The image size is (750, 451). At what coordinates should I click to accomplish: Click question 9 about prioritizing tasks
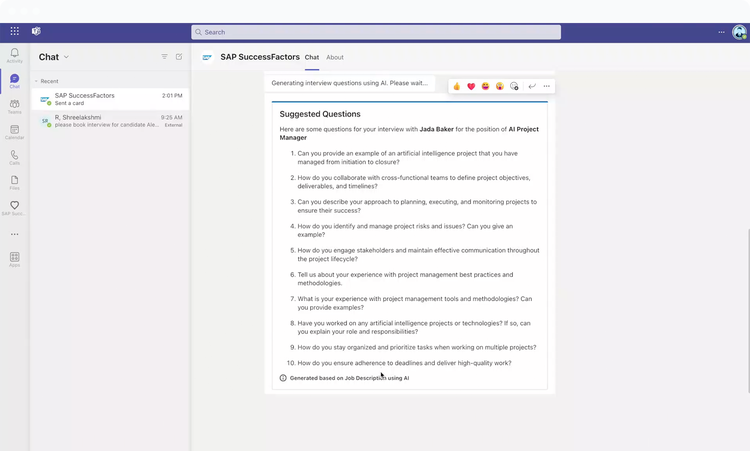tap(417, 347)
